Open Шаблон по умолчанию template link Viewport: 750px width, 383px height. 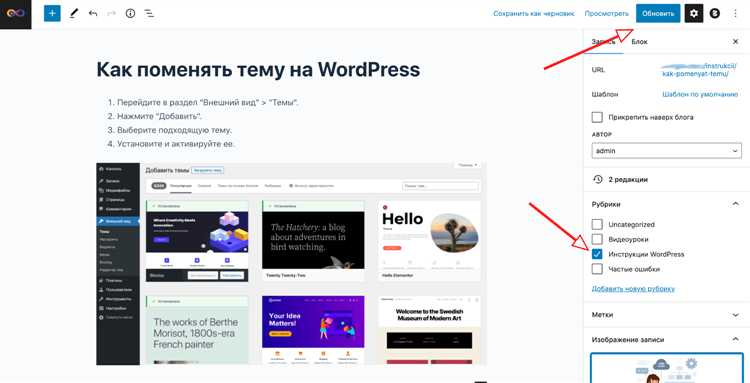tap(700, 95)
